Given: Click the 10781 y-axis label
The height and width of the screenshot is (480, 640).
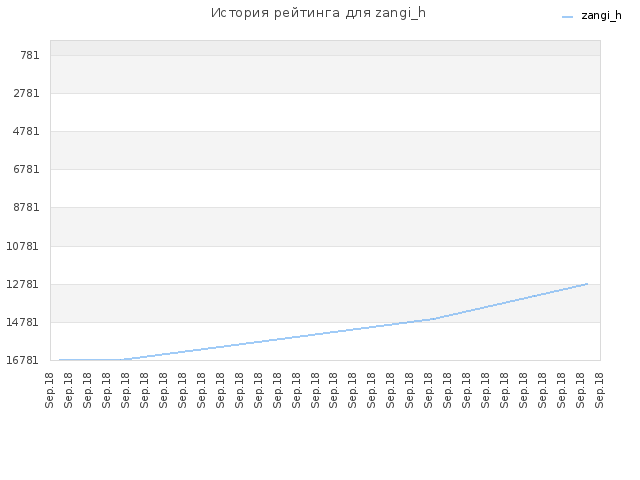Looking at the screenshot, I should click(x=23, y=246).
